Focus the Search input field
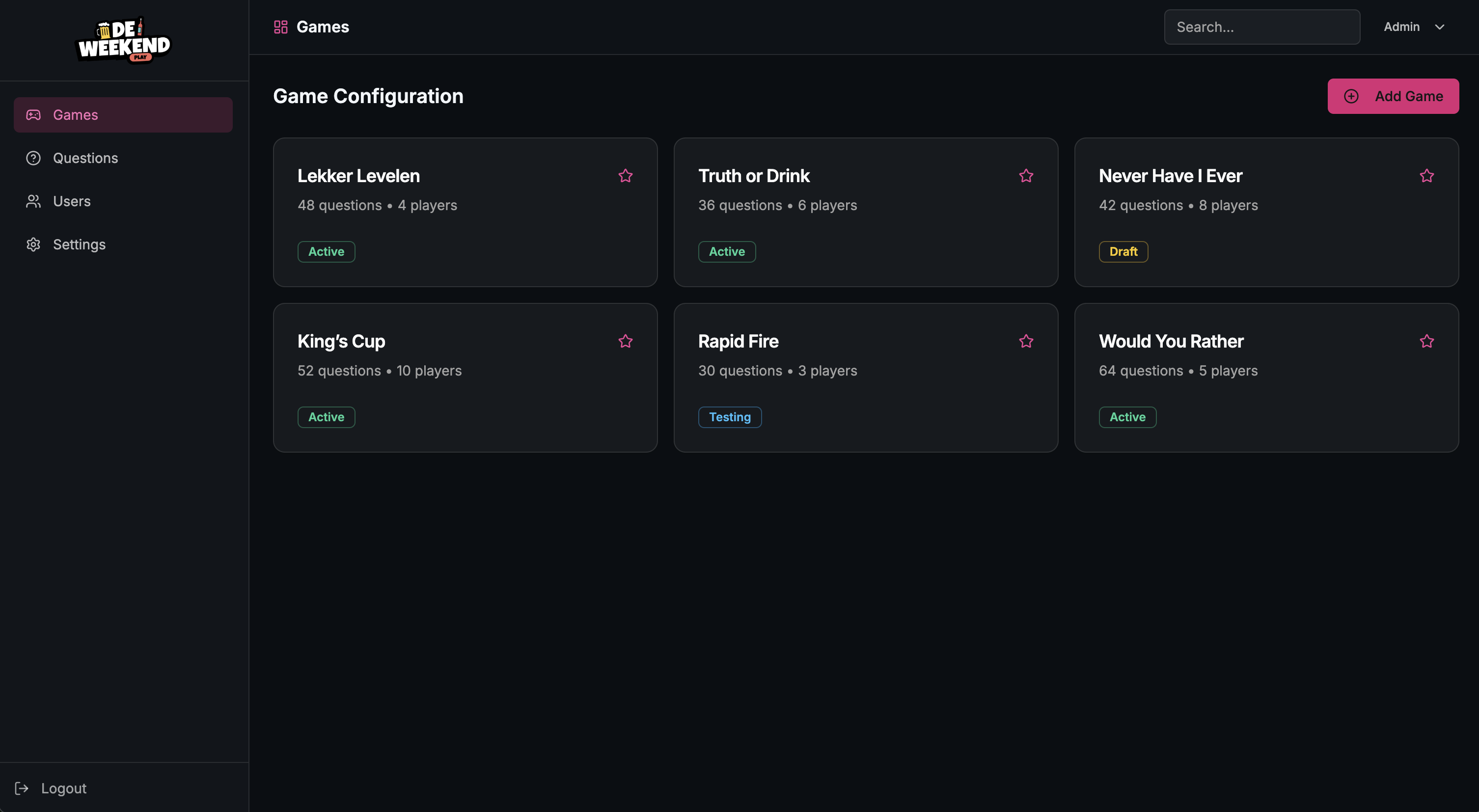This screenshot has height=812, width=1479. [1261, 27]
